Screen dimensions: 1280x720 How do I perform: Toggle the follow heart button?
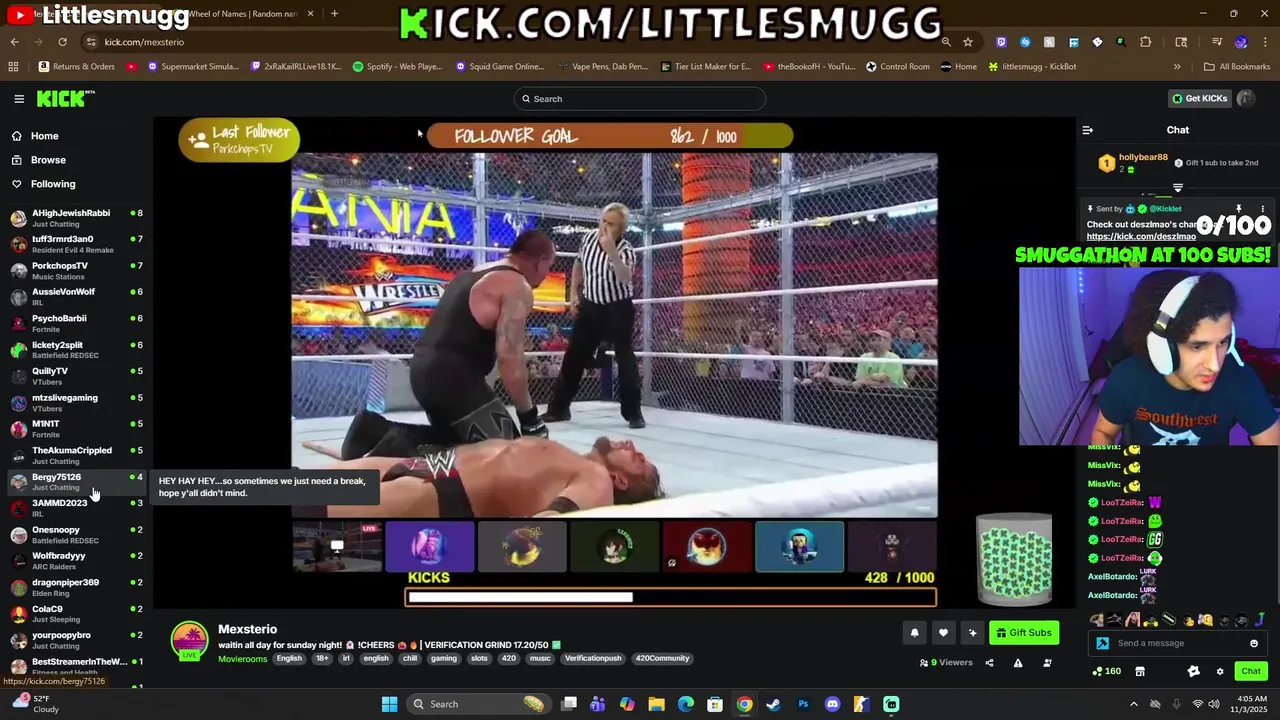[x=943, y=633]
